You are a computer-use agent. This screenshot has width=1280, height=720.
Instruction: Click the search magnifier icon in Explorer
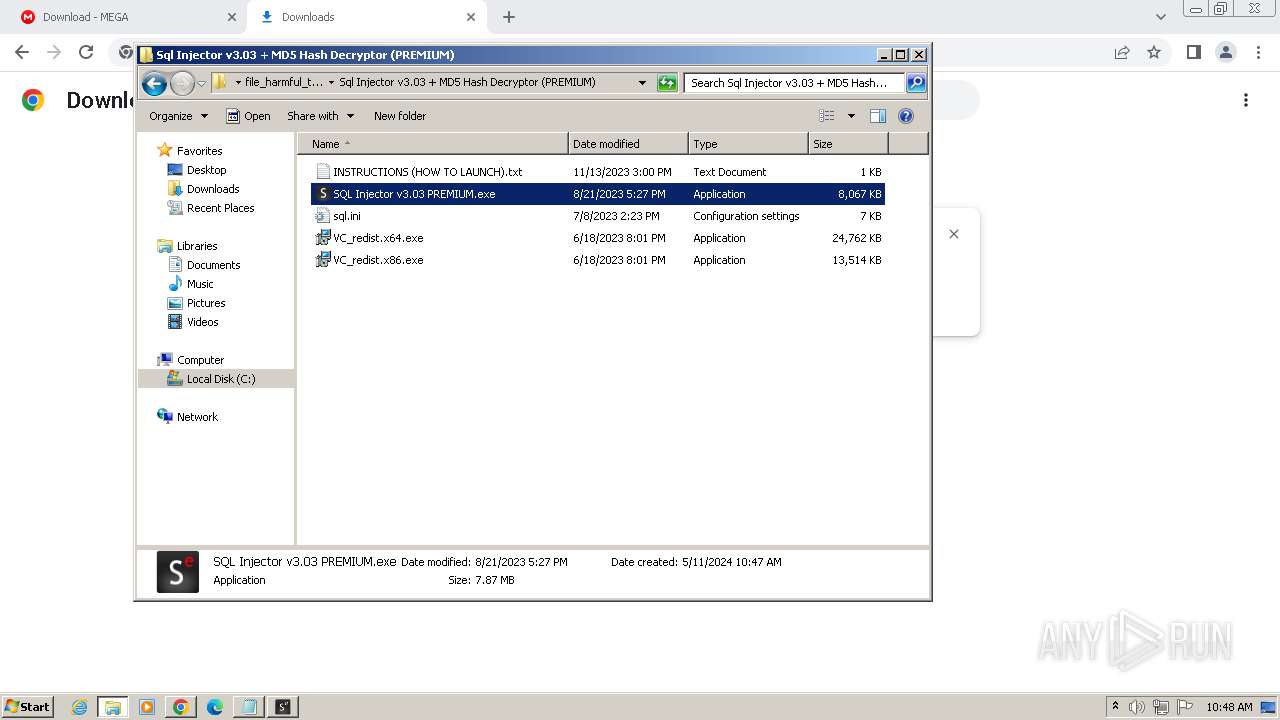click(x=915, y=83)
